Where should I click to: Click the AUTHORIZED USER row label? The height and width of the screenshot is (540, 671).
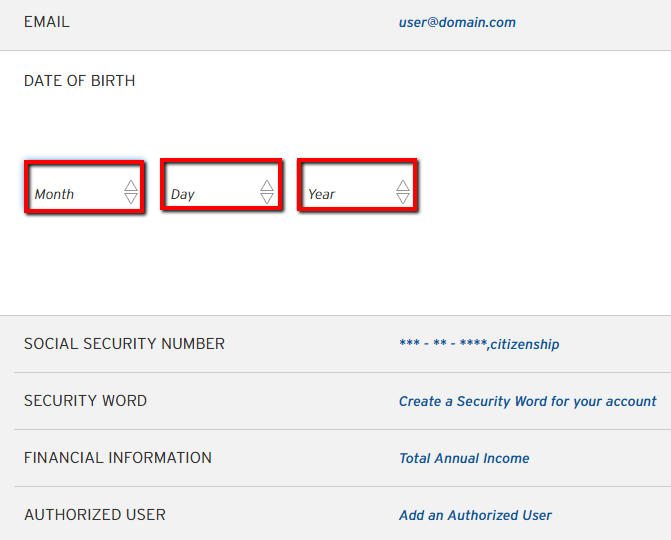tap(95, 514)
